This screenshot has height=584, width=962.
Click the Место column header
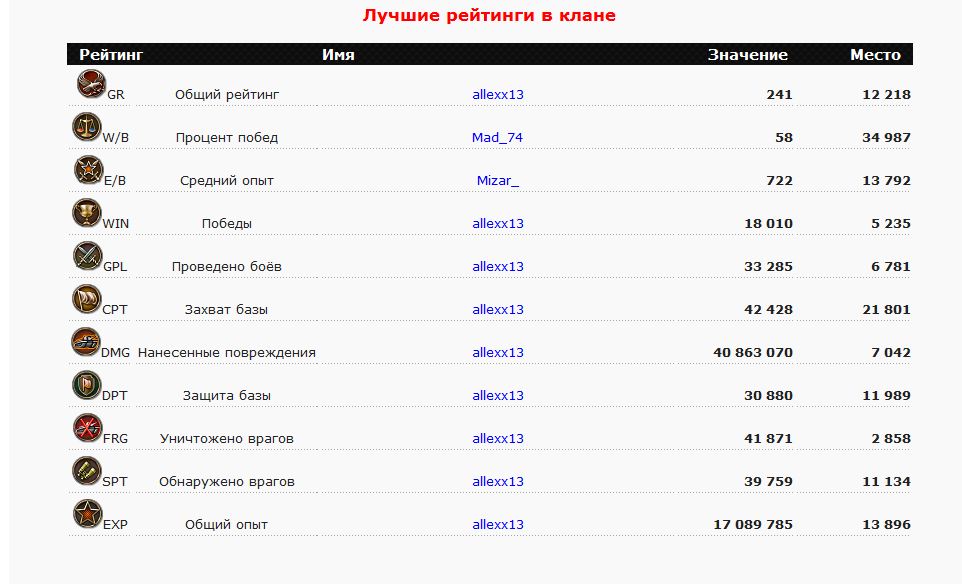(875, 55)
